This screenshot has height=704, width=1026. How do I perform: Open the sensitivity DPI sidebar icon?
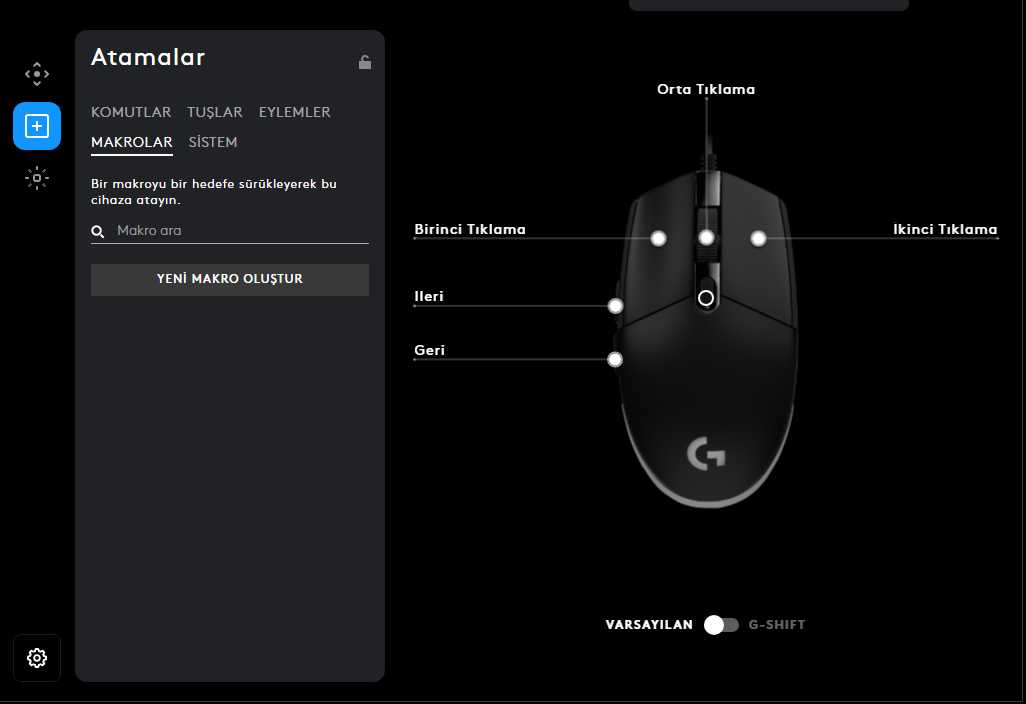point(37,74)
